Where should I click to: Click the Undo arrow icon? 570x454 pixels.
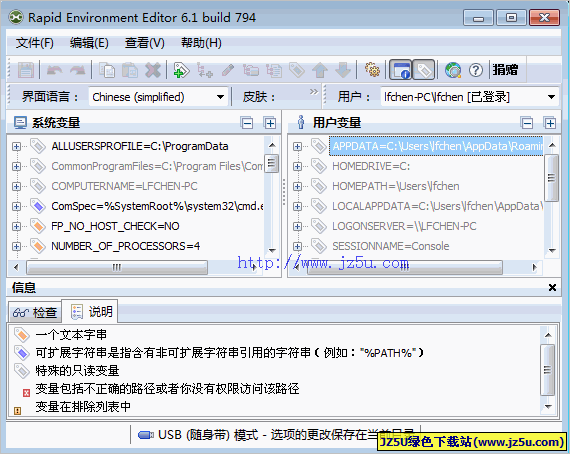coord(55,70)
